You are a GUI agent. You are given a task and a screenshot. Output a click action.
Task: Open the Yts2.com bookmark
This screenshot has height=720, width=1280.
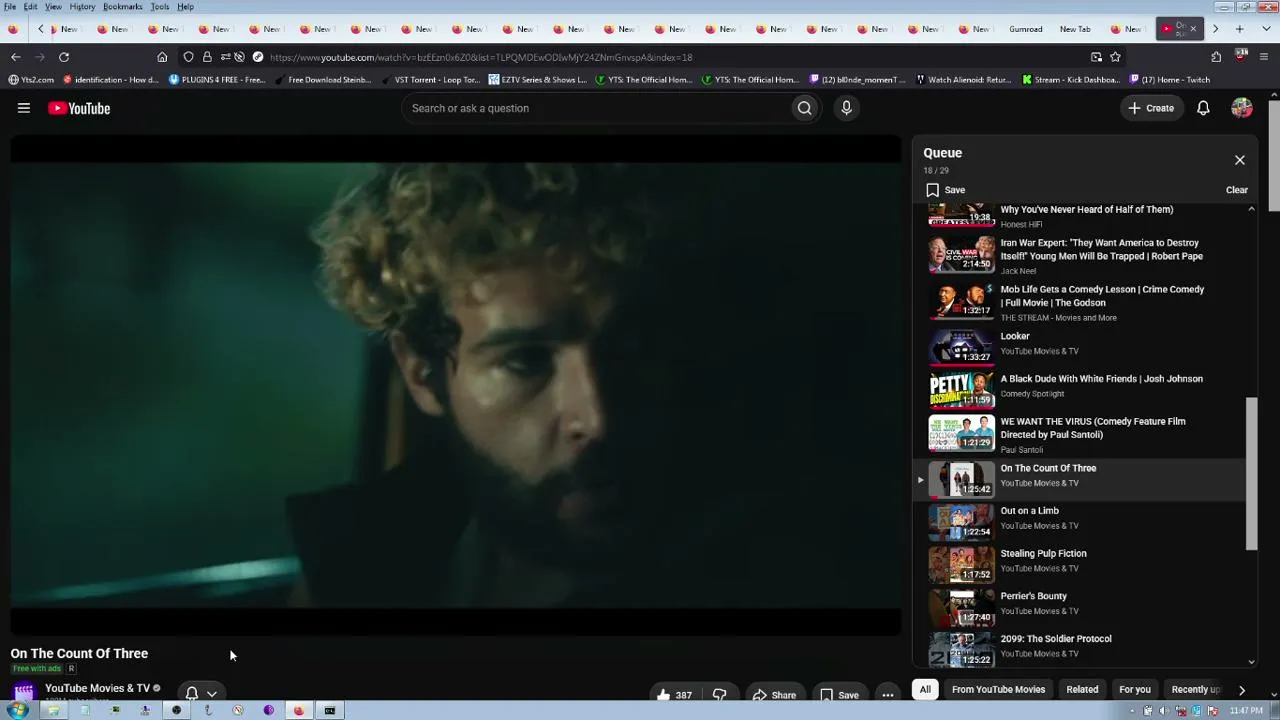(31, 80)
